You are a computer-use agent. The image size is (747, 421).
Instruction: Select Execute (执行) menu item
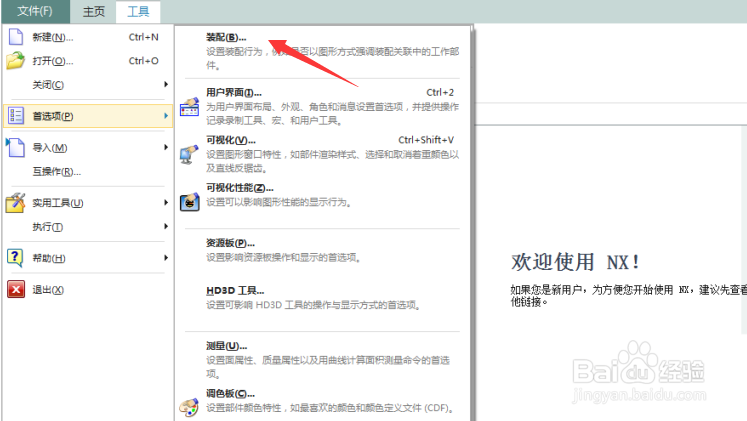[88, 226]
